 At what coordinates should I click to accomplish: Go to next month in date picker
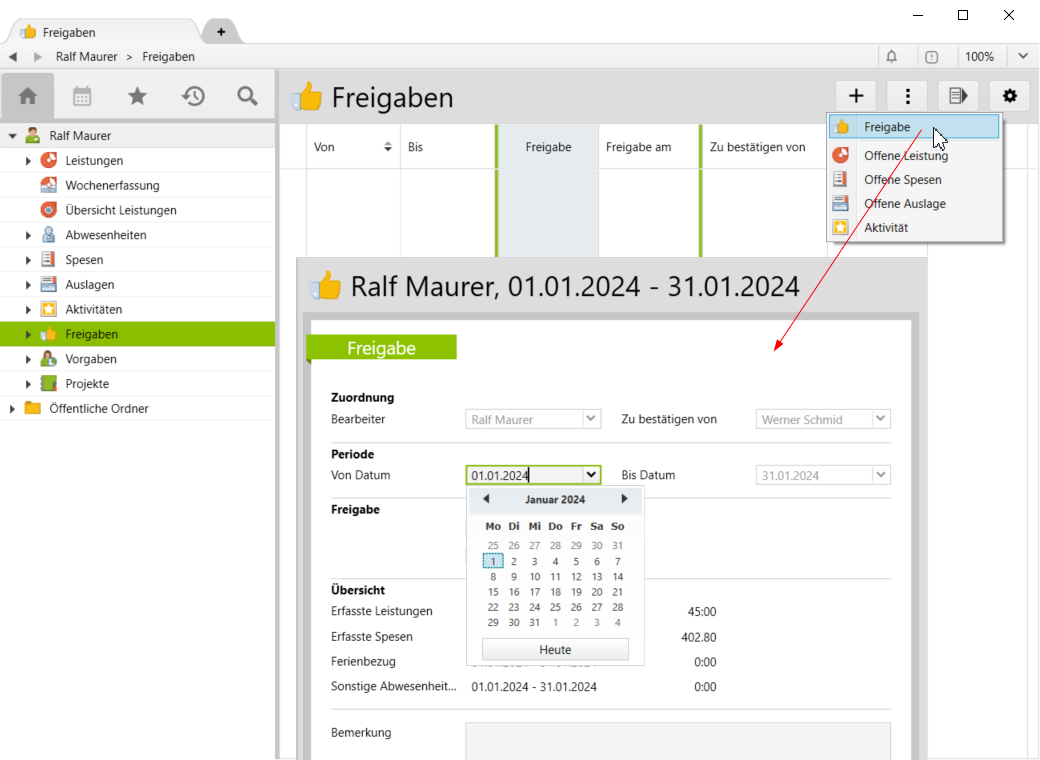625,499
